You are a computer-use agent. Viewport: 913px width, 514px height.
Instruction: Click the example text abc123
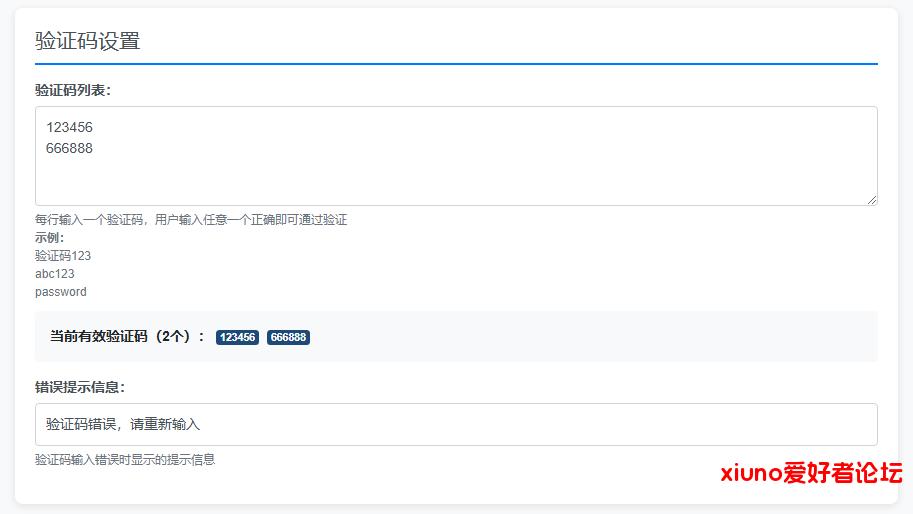pyautogui.click(x=55, y=274)
